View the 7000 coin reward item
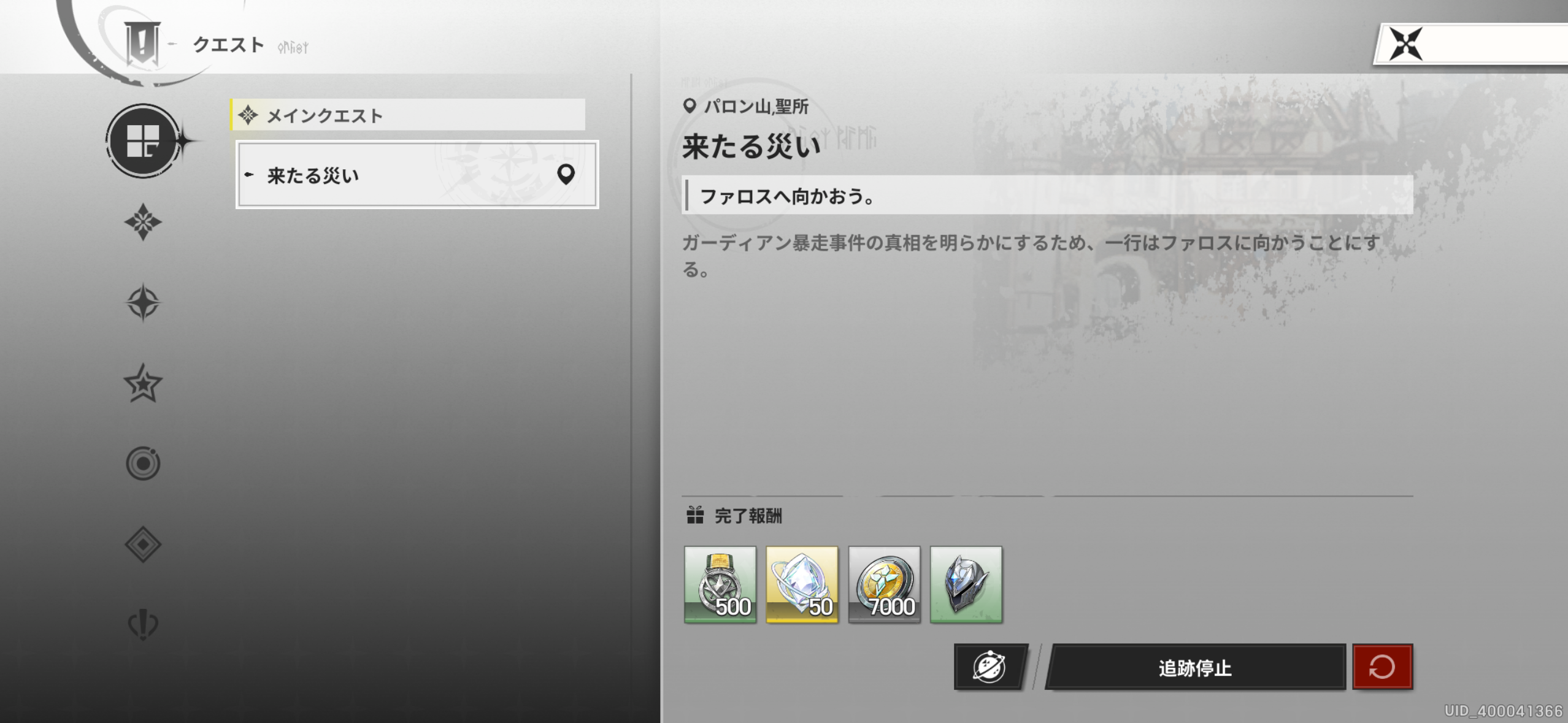Image resolution: width=1568 pixels, height=723 pixels. (x=884, y=584)
